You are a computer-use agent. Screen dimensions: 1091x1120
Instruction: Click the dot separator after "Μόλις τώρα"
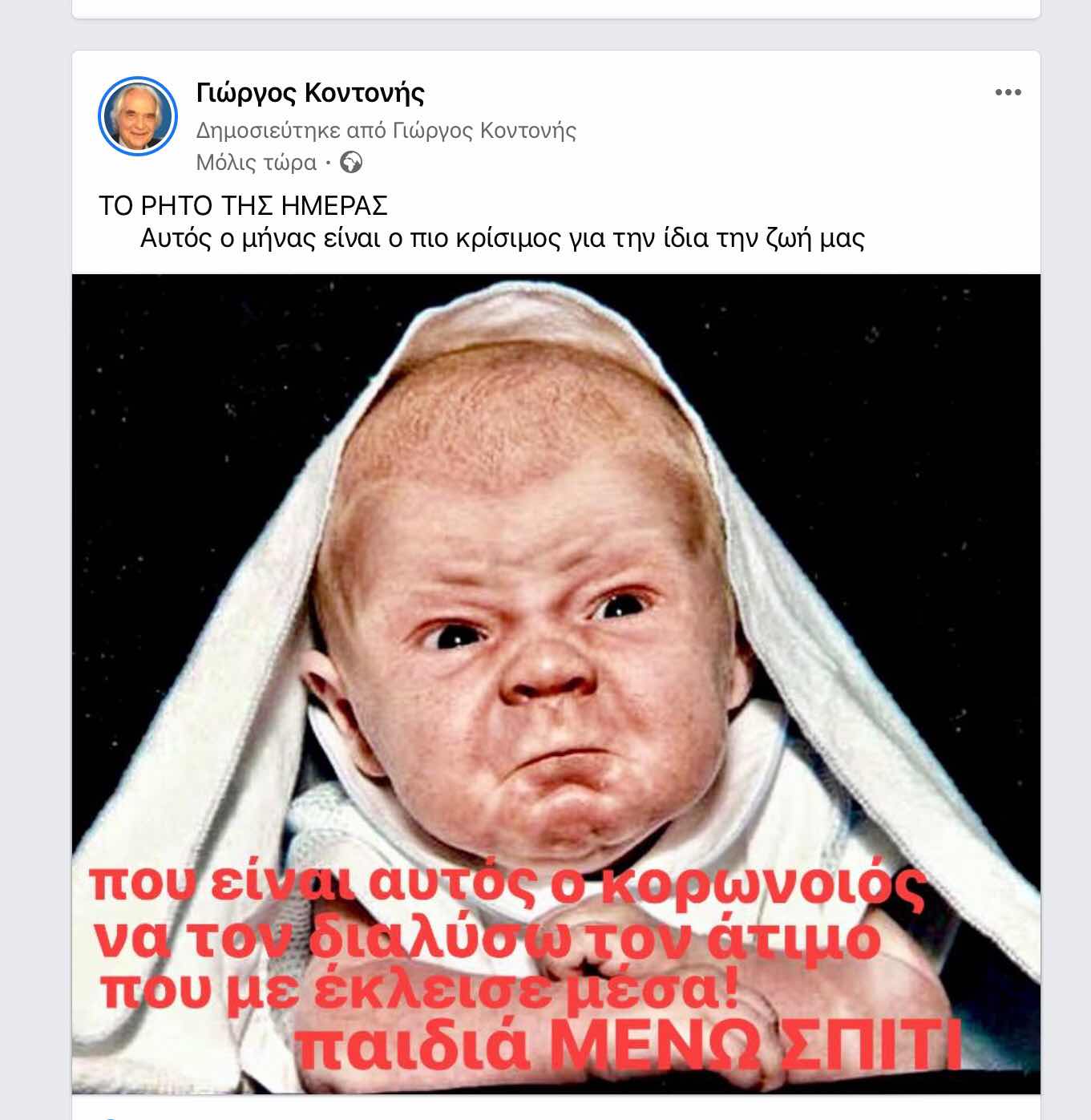tap(328, 164)
